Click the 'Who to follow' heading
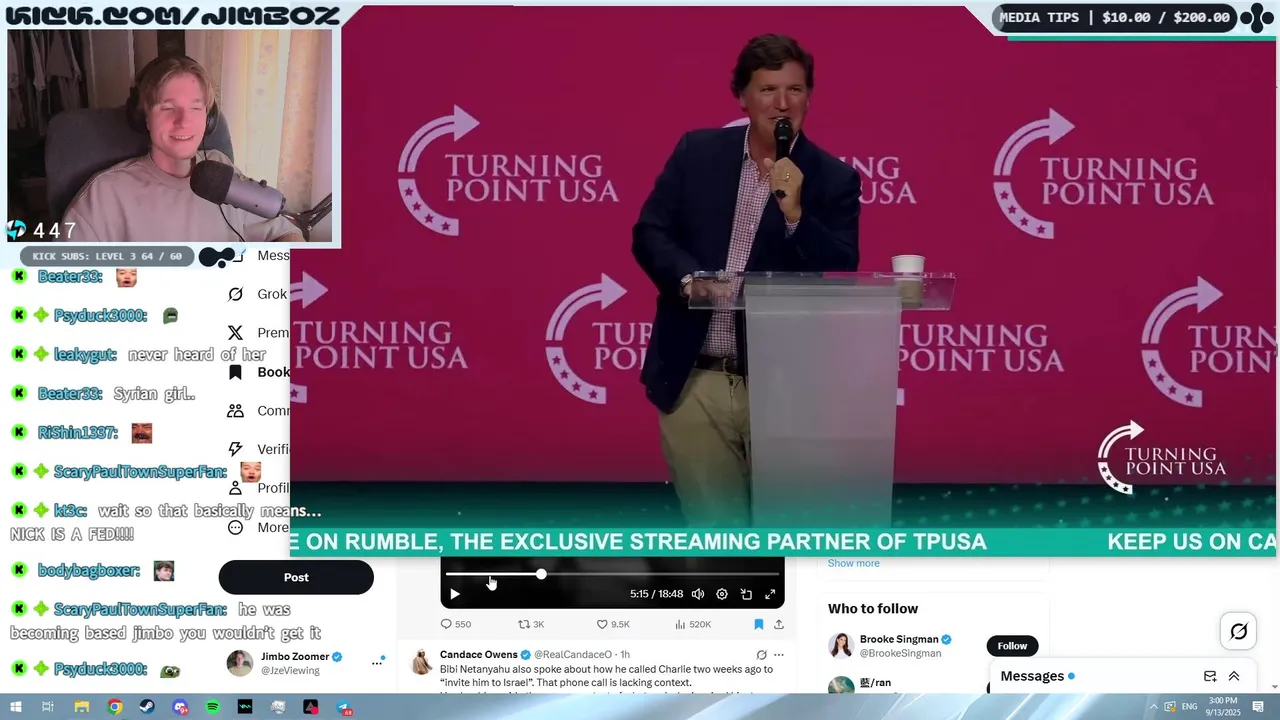This screenshot has width=1280, height=720. [873, 608]
